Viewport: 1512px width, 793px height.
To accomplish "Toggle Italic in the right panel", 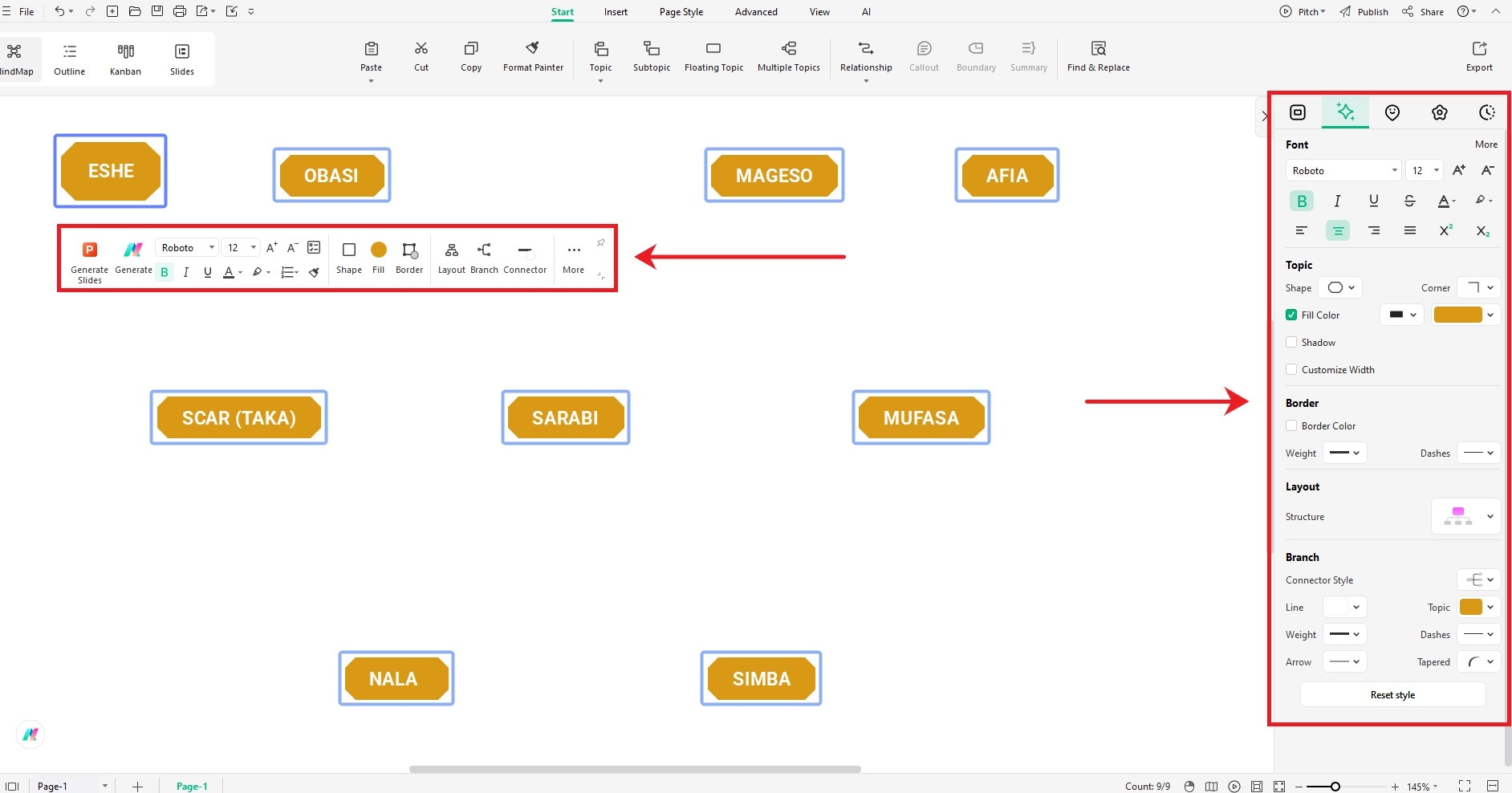I will (x=1337, y=201).
